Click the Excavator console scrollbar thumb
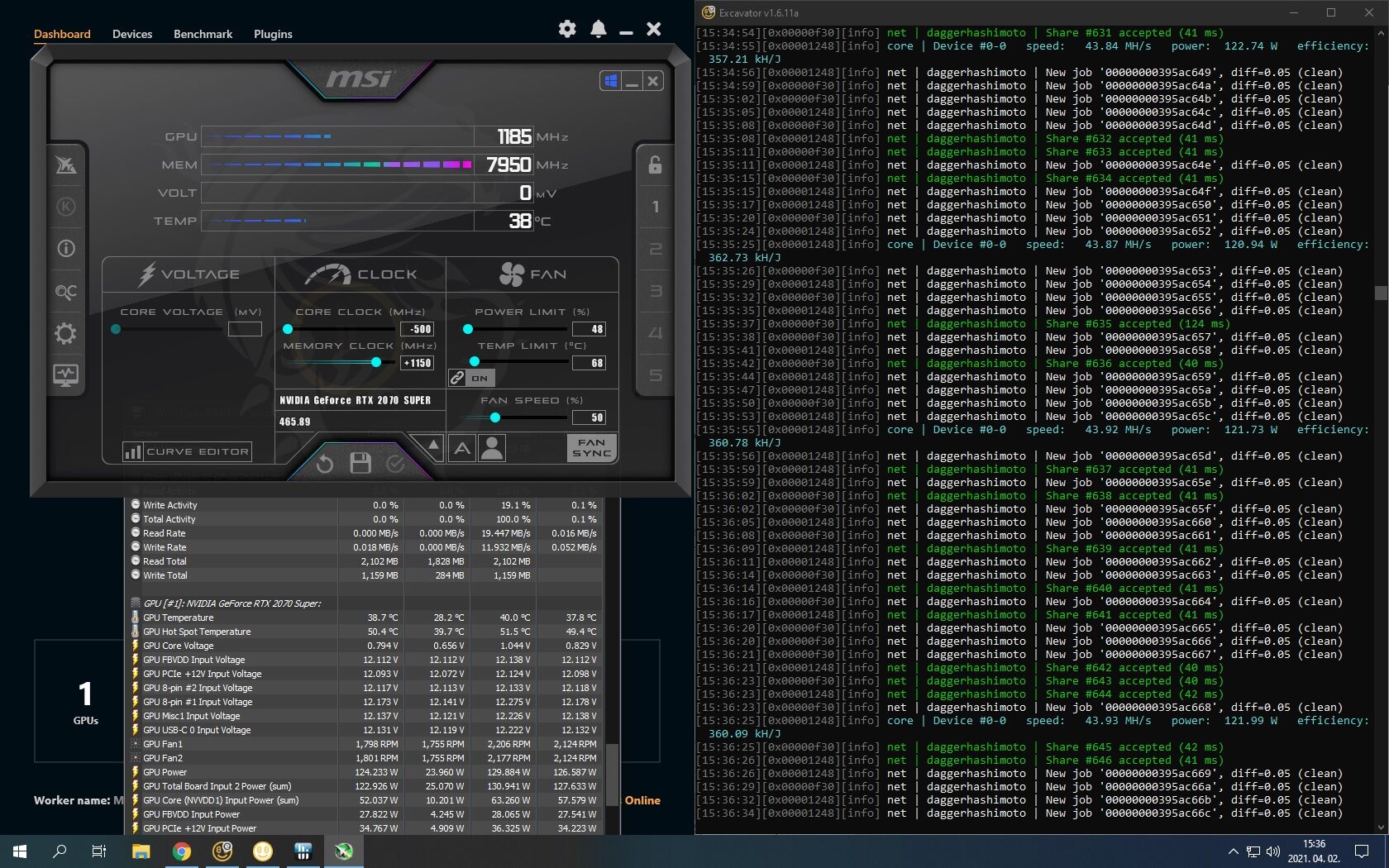Image resolution: width=1389 pixels, height=868 pixels. pos(1381,293)
